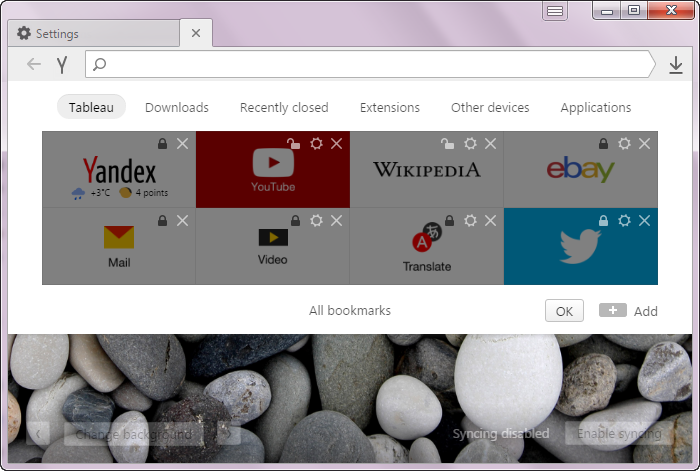
Task: Open settings gear on Translate tile
Action: 470,221
